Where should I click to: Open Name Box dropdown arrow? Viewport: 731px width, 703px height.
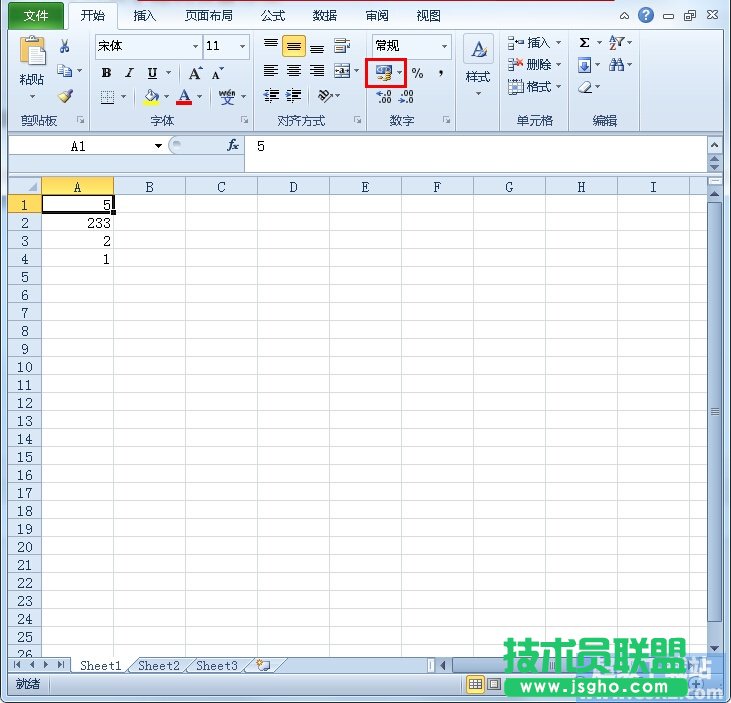(x=159, y=146)
